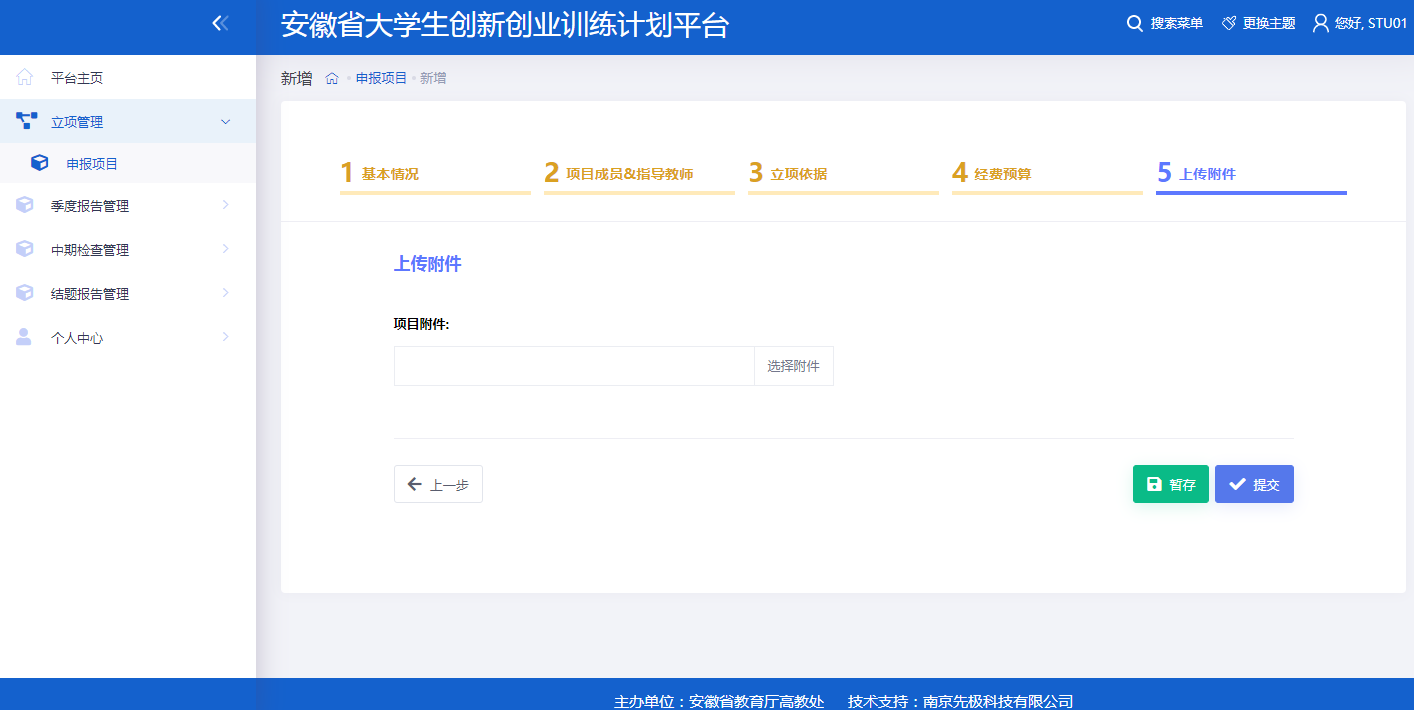The height and width of the screenshot is (710, 1414).
Task: Collapse the sidebar with double-chevron icon
Action: click(x=221, y=23)
